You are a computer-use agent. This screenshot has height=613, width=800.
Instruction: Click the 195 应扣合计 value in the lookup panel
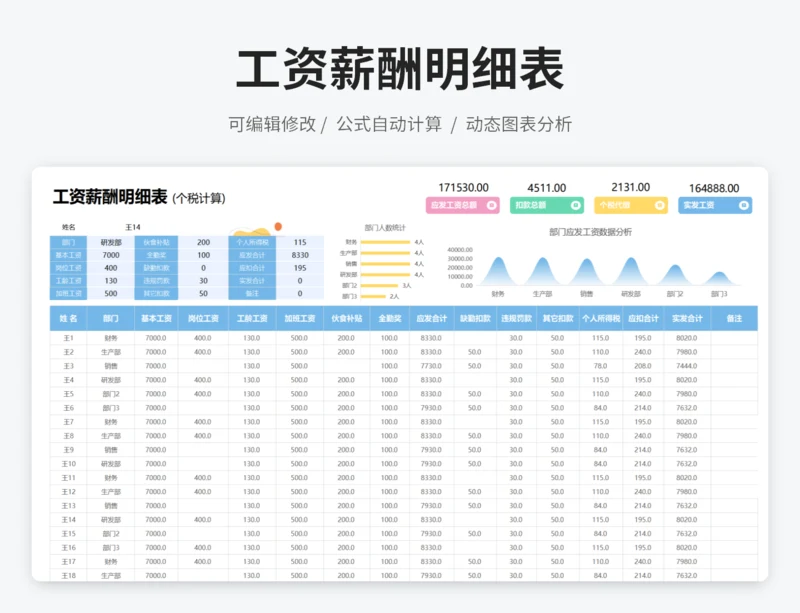[300, 268]
